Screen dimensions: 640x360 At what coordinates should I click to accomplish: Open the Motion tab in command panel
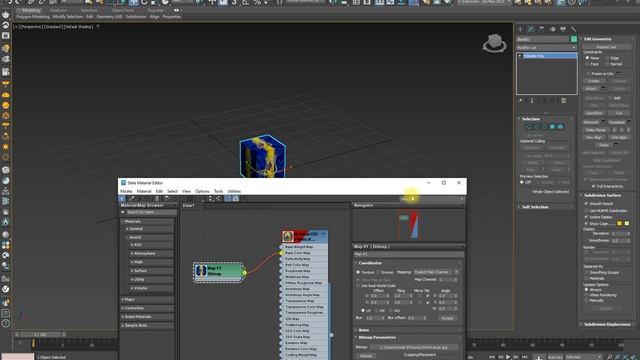553,29
